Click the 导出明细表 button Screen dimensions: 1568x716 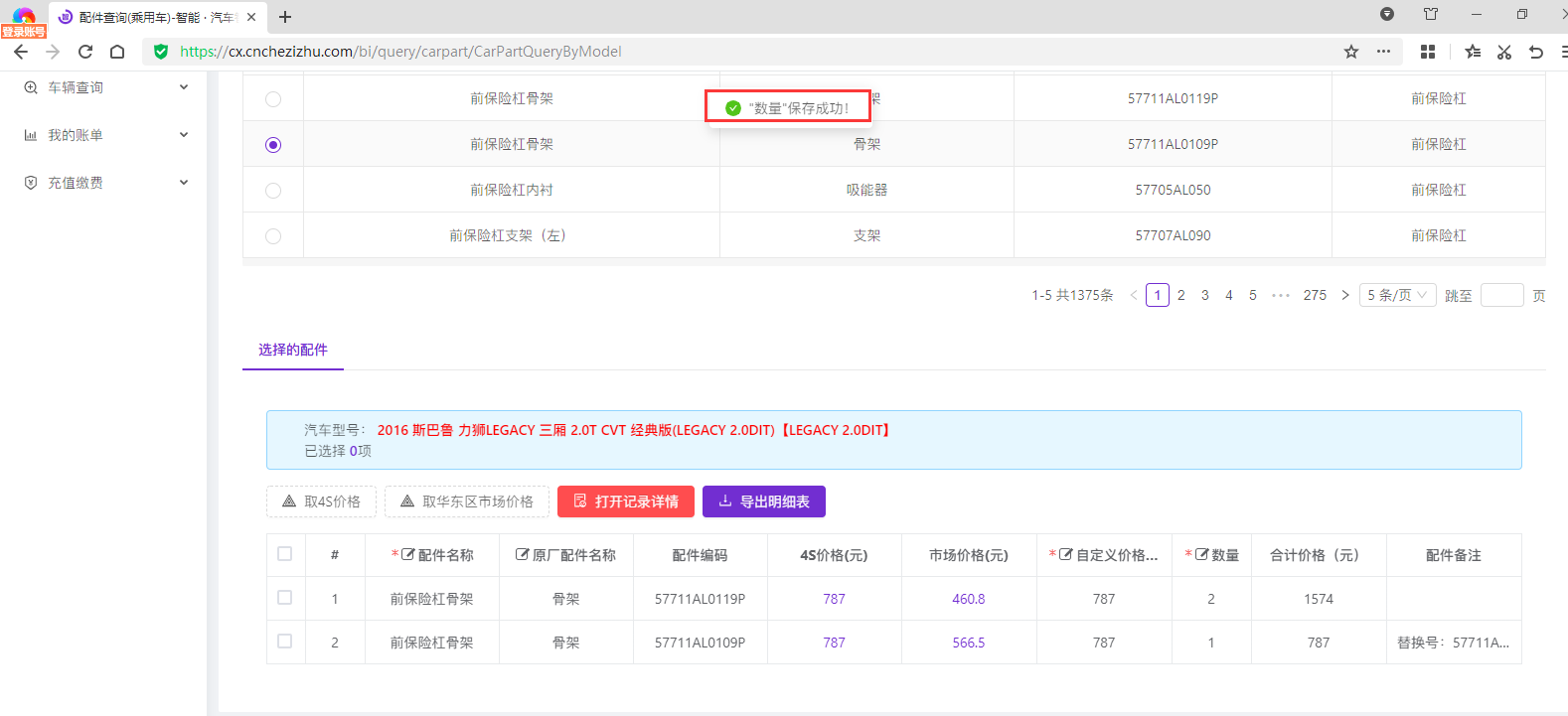pos(764,501)
